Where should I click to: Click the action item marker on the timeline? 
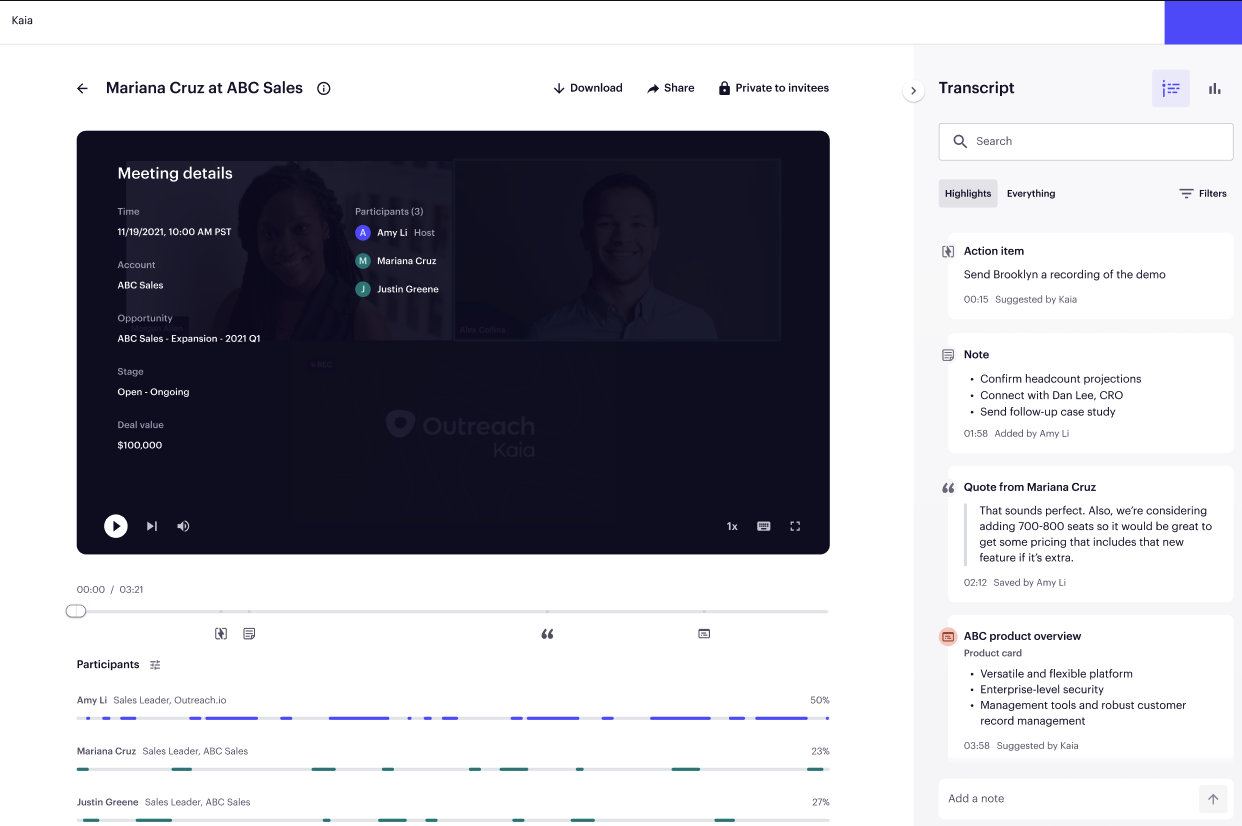(220, 633)
